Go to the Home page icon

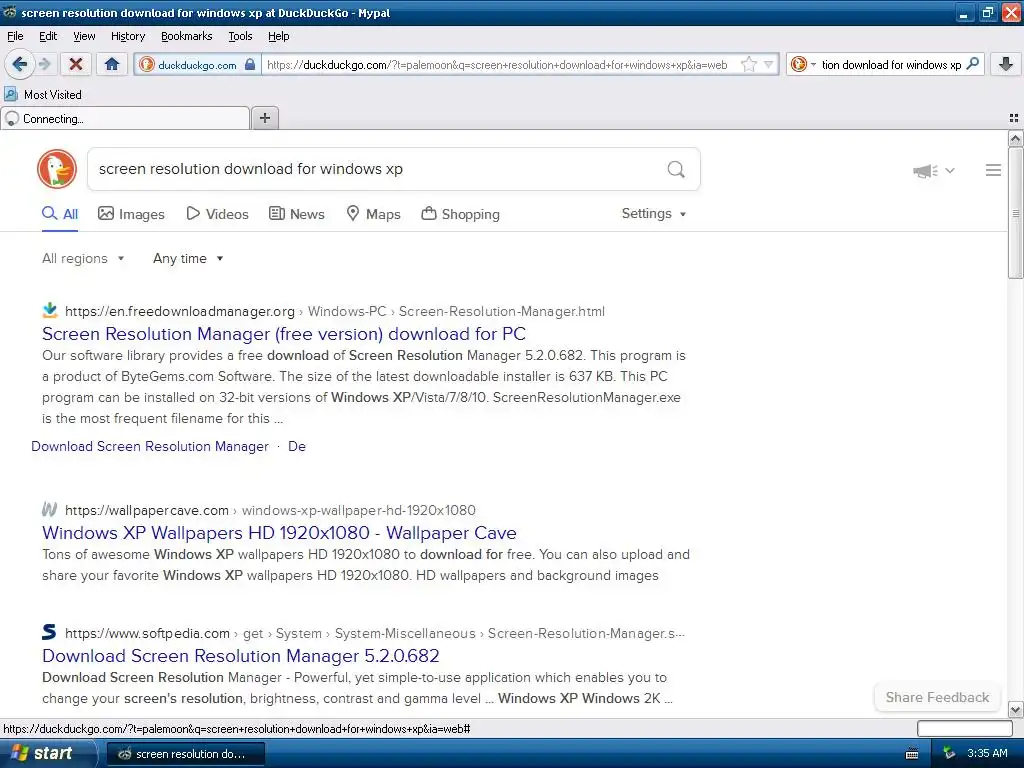pyautogui.click(x=112, y=64)
